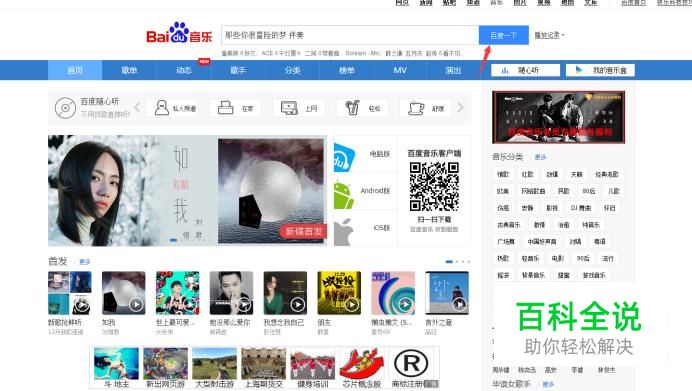Select the 网络歌曲 category tag

coord(533,191)
